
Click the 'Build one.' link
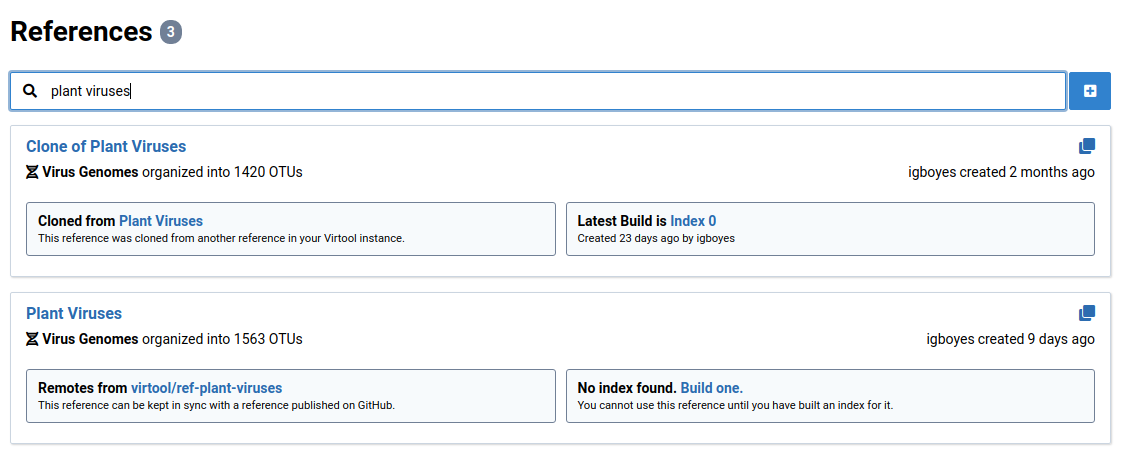click(711, 388)
